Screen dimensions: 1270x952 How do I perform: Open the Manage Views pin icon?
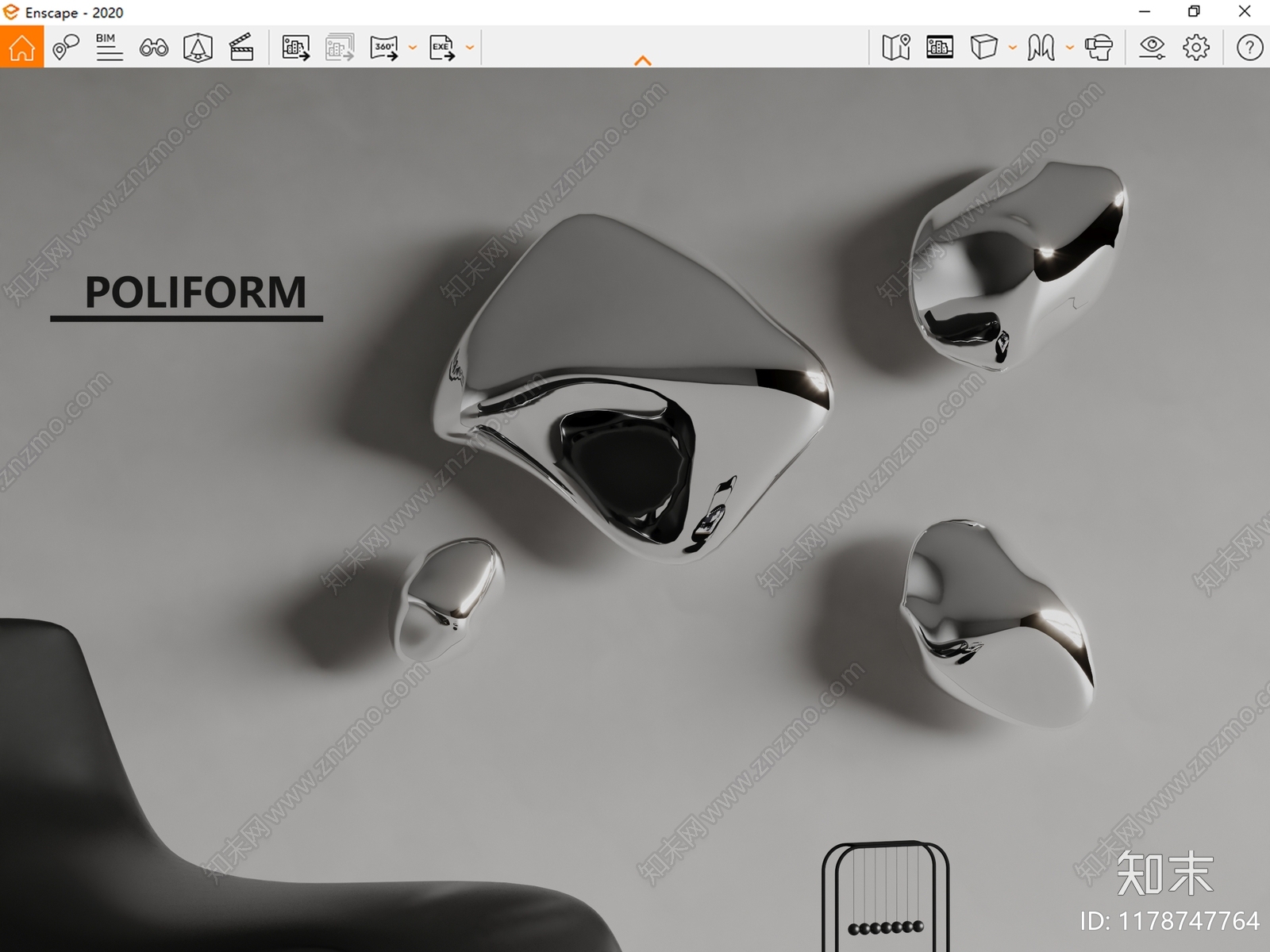pyautogui.click(x=66, y=48)
